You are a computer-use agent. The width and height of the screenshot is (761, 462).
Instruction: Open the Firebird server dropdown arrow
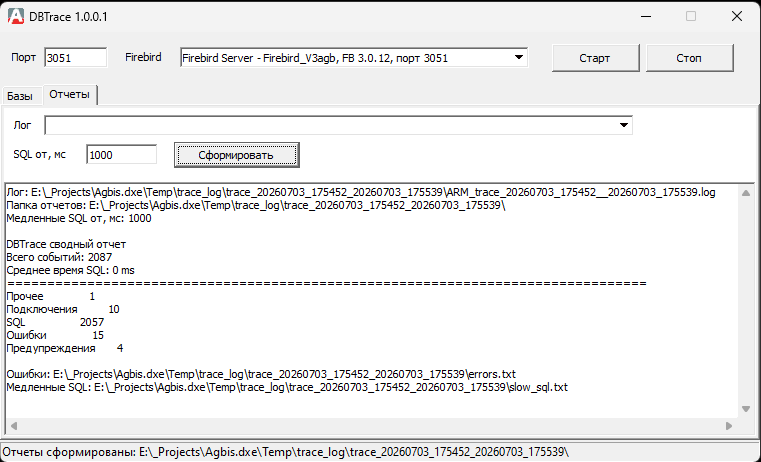pyautogui.click(x=519, y=57)
